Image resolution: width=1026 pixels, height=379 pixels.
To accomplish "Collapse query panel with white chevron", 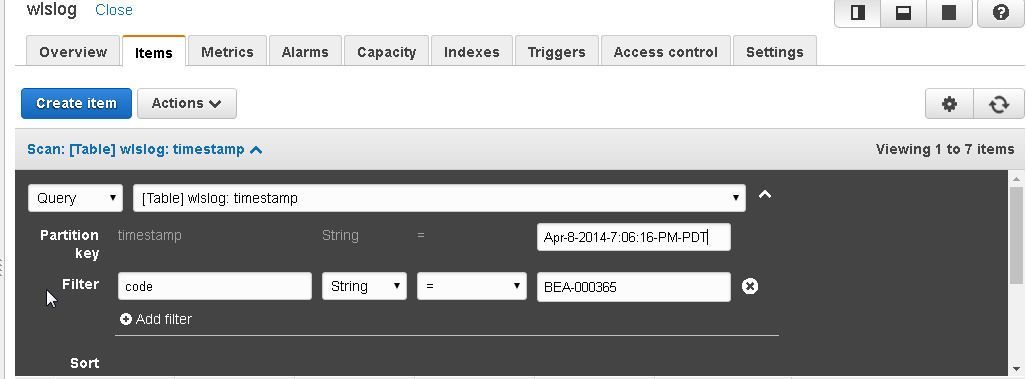I will (x=765, y=194).
